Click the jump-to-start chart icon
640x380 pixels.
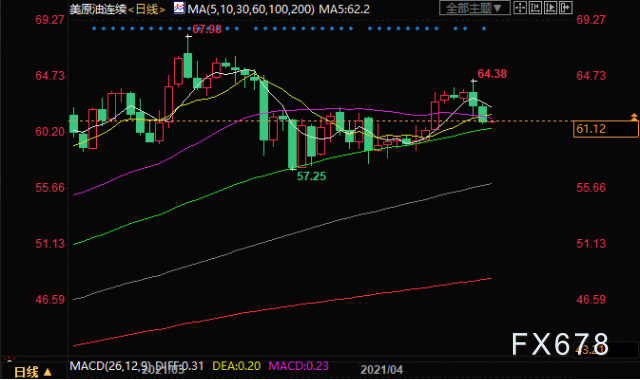535,8
